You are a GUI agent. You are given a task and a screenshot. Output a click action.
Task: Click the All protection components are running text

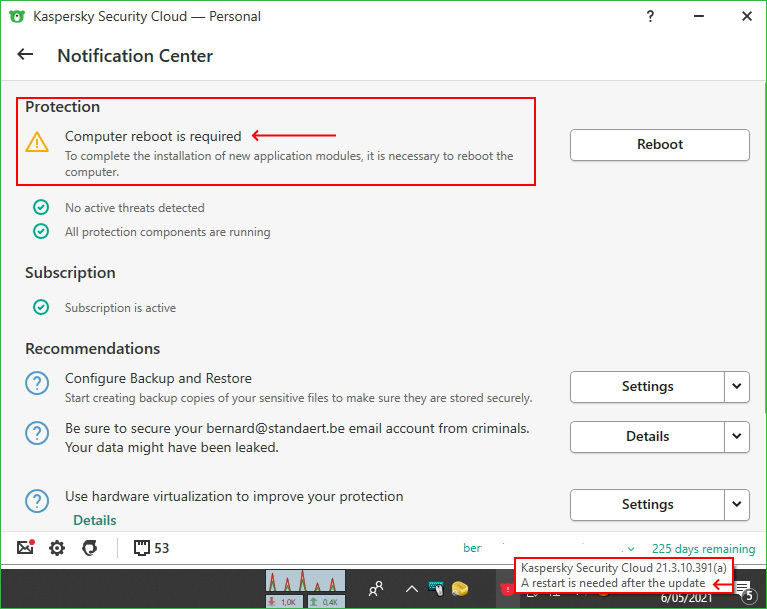[168, 232]
